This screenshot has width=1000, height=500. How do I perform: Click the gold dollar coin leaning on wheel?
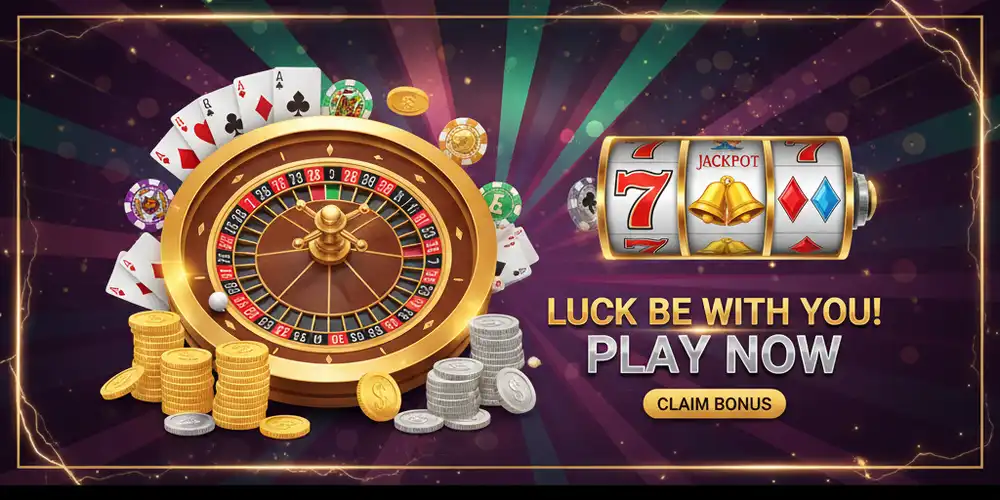coord(378,397)
